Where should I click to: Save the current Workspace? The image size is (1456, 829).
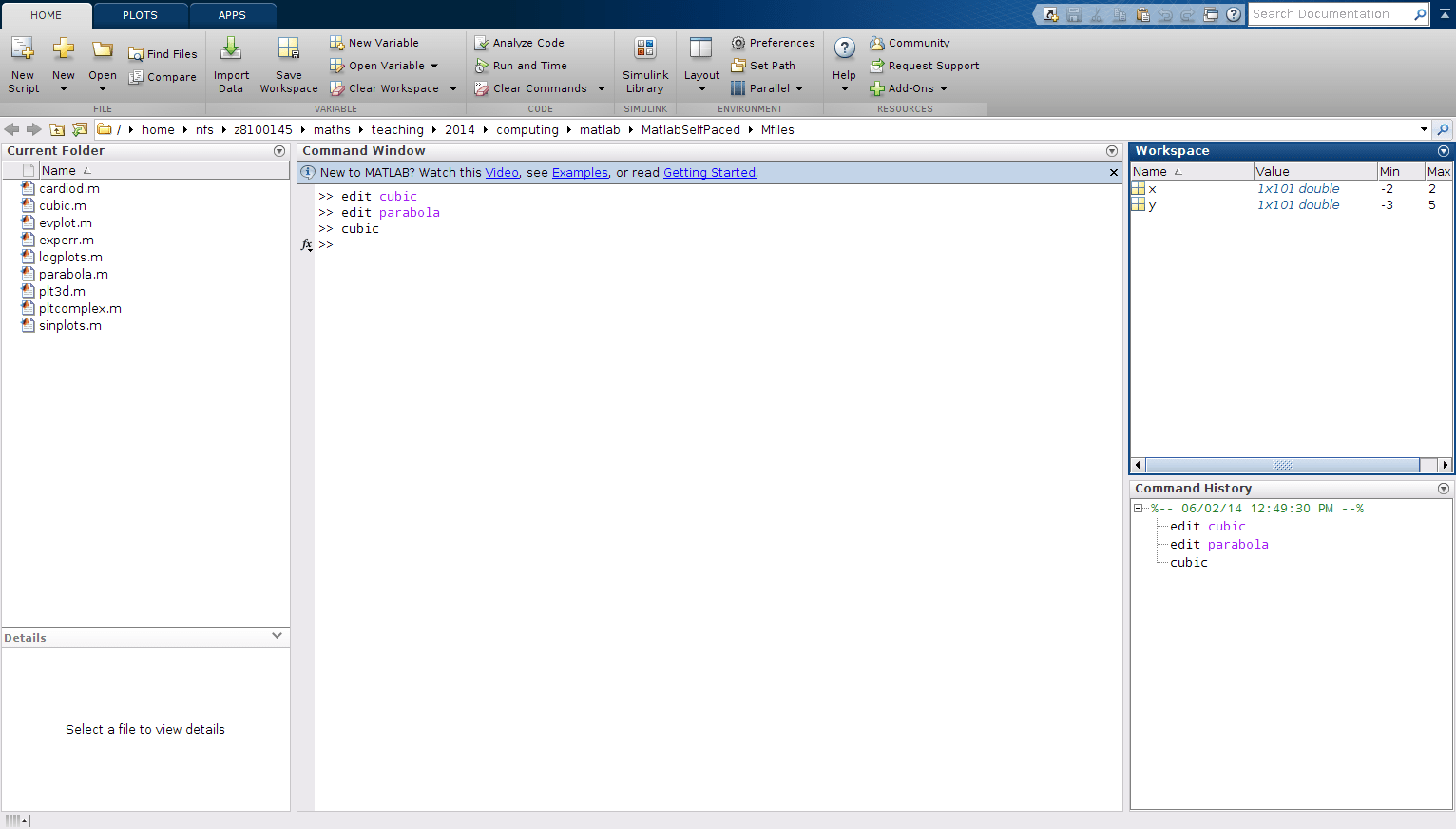(x=288, y=64)
